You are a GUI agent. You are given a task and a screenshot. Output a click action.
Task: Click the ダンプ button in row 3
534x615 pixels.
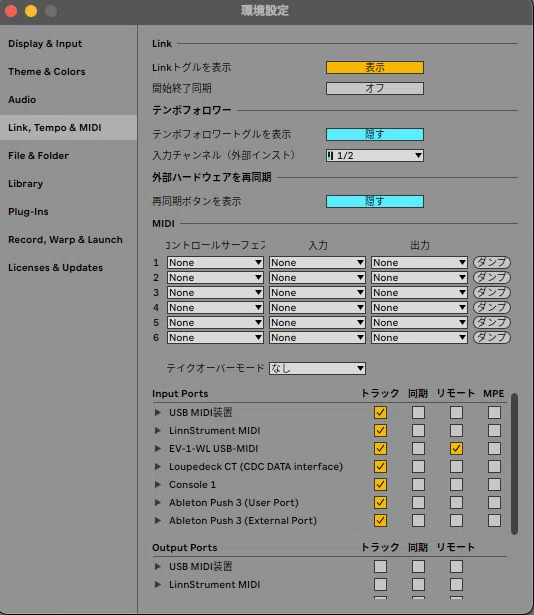(492, 292)
